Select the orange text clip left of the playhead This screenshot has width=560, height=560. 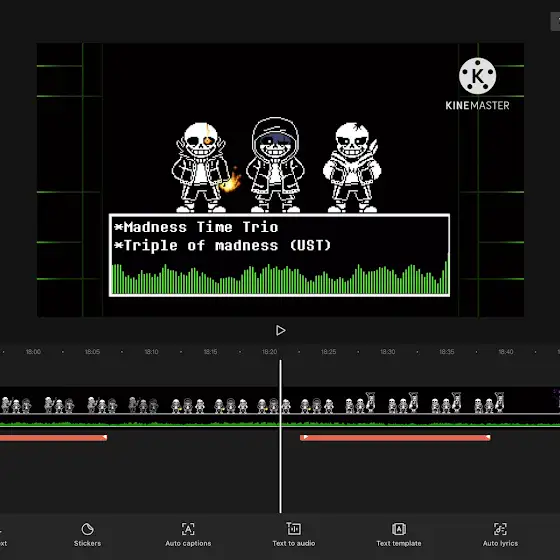(x=54, y=438)
